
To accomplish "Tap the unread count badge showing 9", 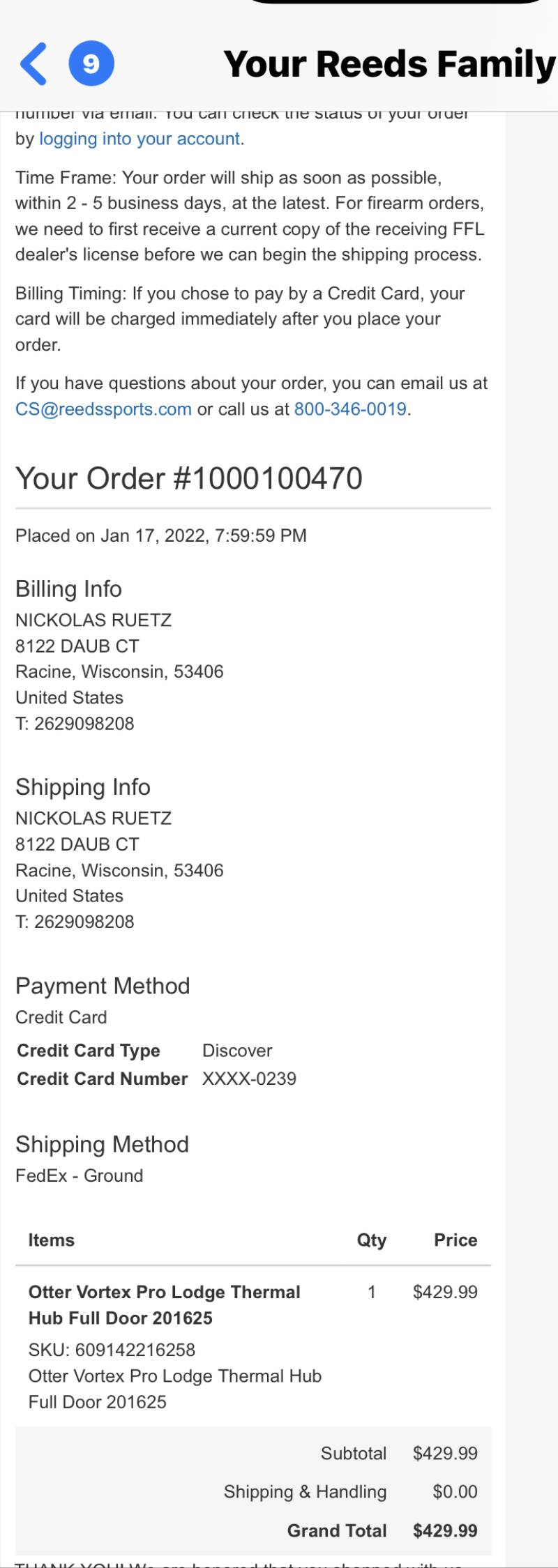I will point(91,63).
